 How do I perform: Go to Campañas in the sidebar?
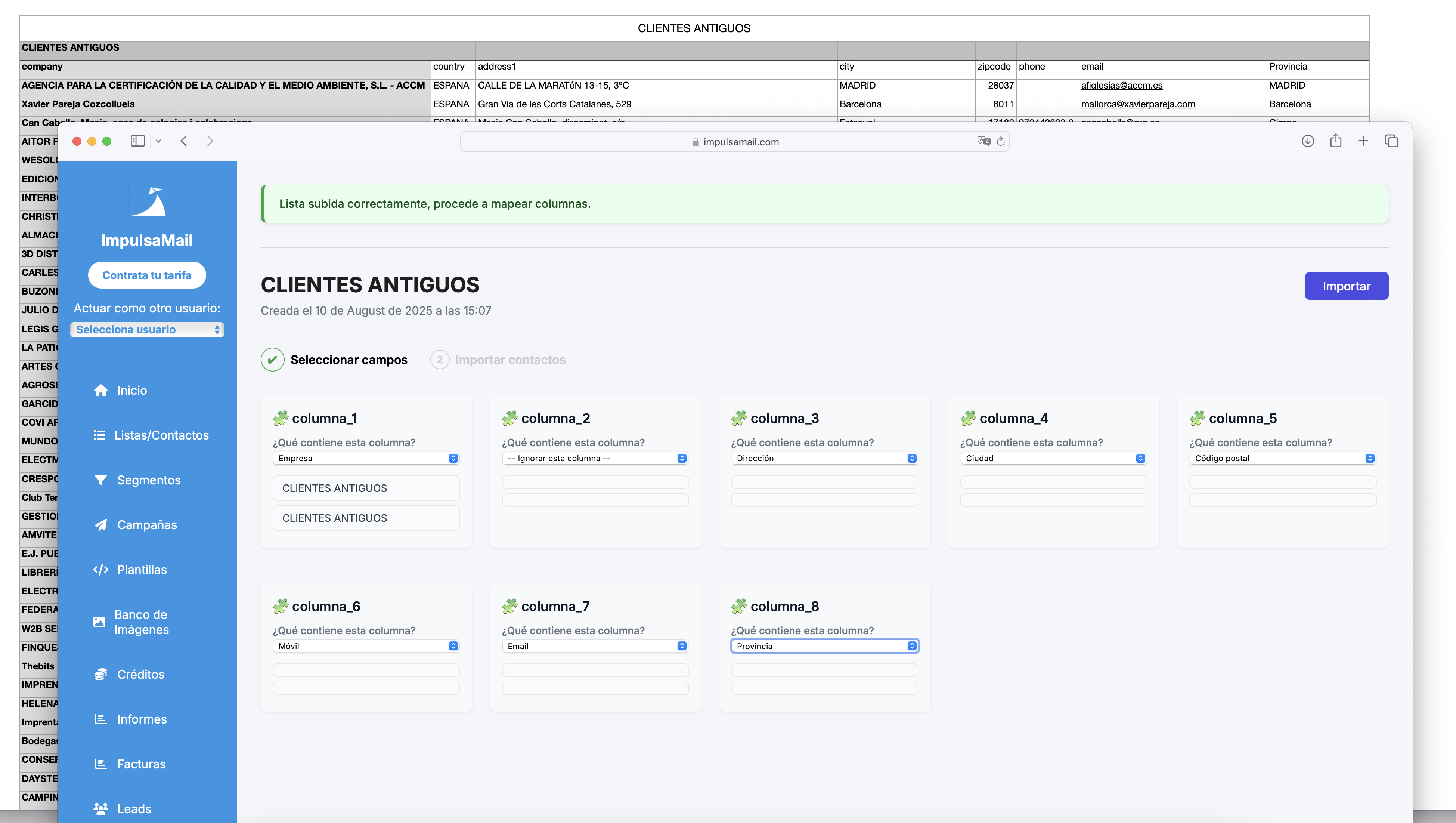tap(147, 525)
